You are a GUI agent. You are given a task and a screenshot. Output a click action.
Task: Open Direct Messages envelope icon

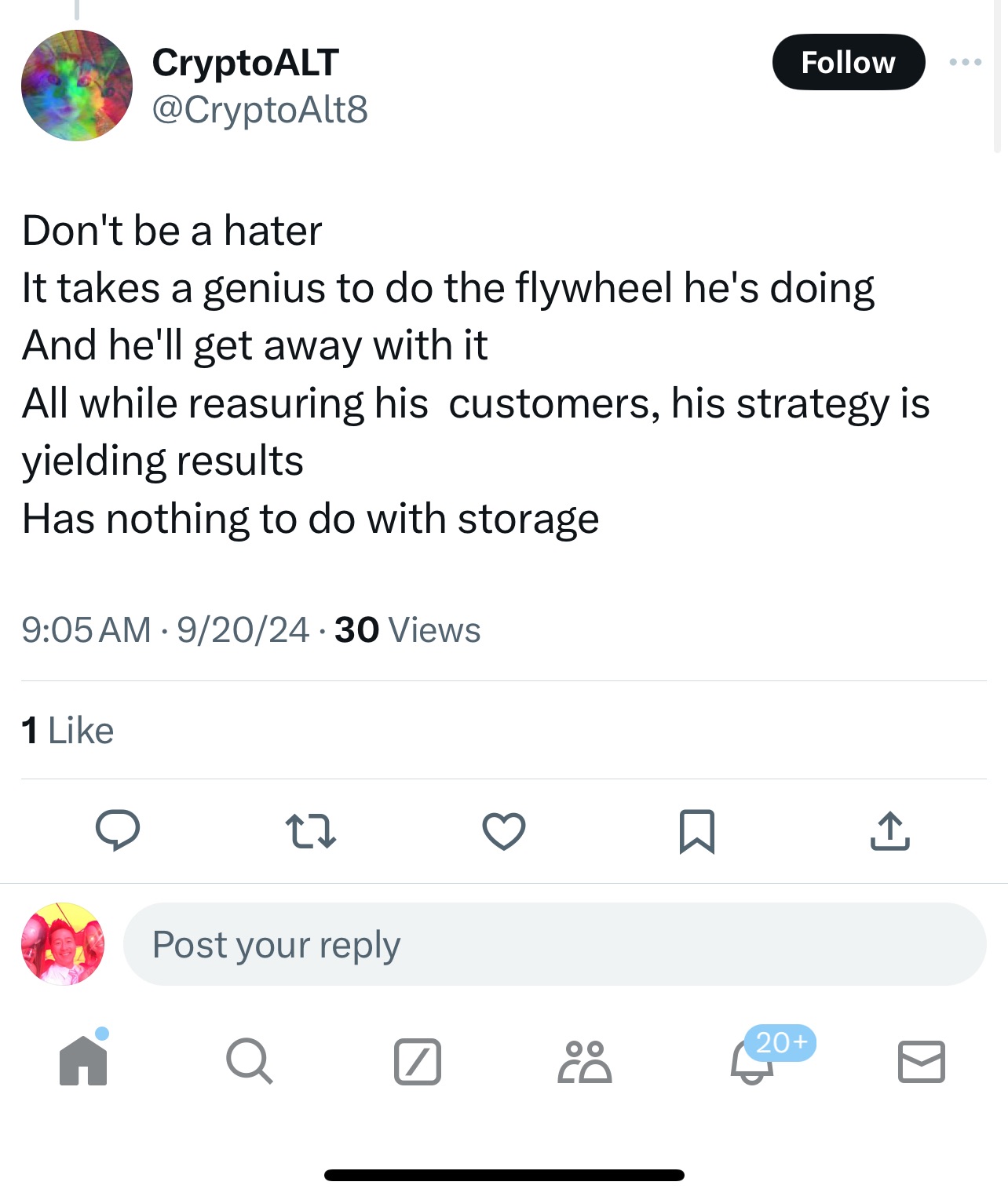(x=921, y=1061)
